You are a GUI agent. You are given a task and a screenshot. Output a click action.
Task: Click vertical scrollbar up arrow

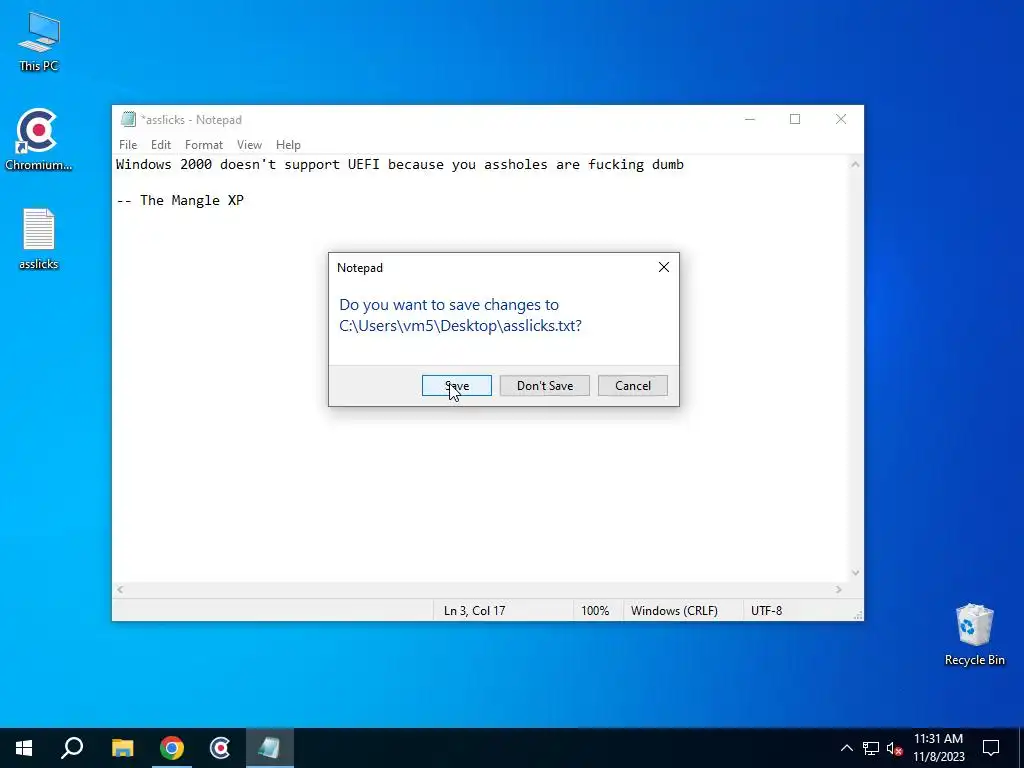(x=855, y=165)
